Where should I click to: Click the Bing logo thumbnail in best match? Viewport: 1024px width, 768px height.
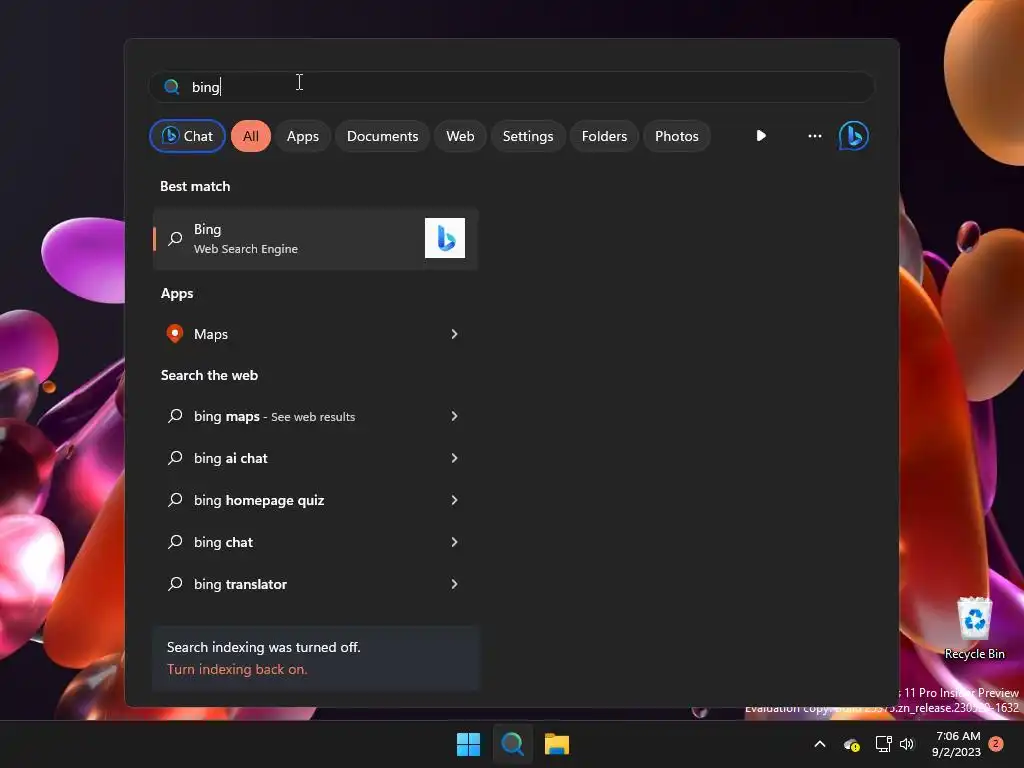pyautogui.click(x=445, y=238)
